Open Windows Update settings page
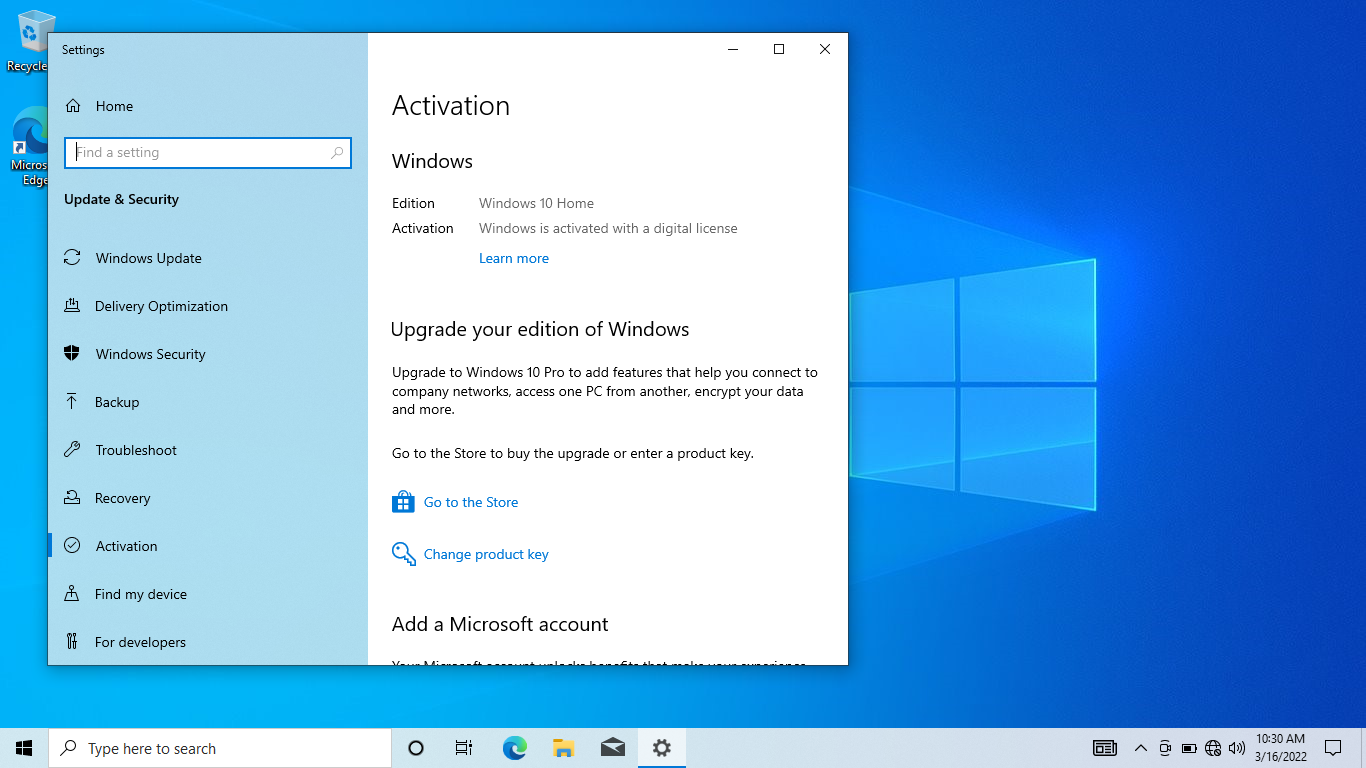 pos(208,258)
